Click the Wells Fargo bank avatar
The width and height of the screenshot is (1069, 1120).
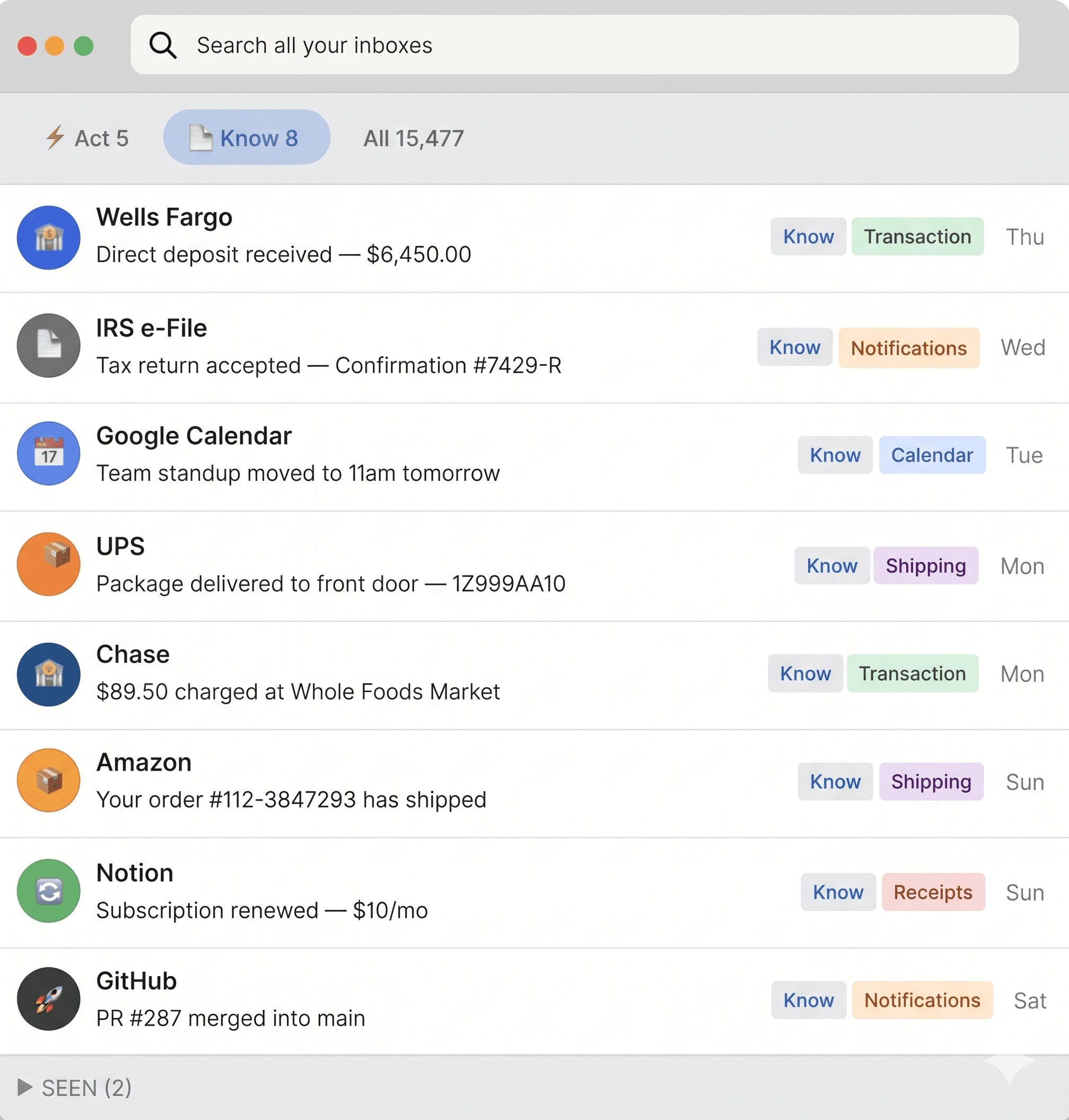point(48,238)
